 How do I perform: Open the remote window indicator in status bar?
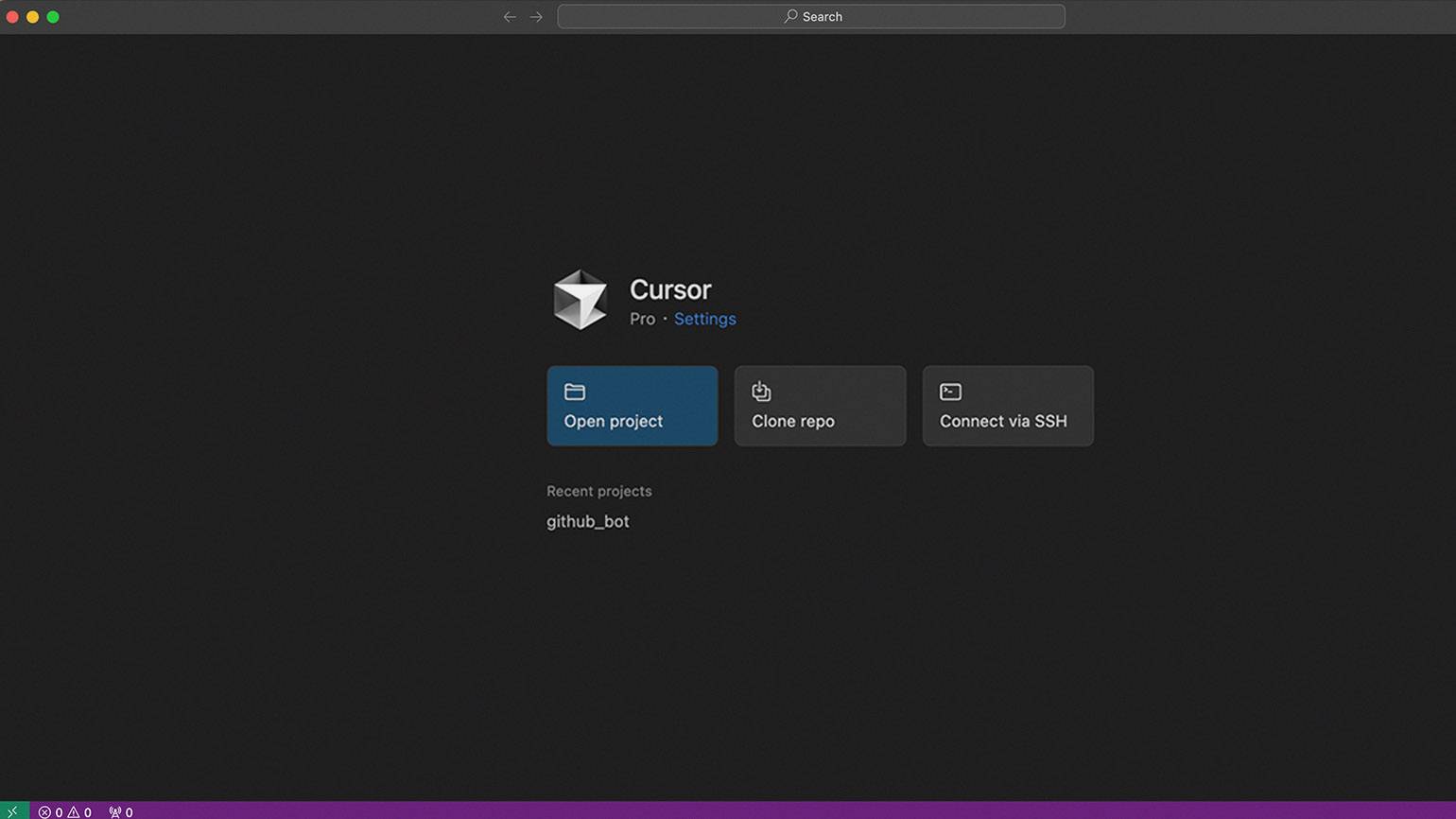(x=14, y=811)
